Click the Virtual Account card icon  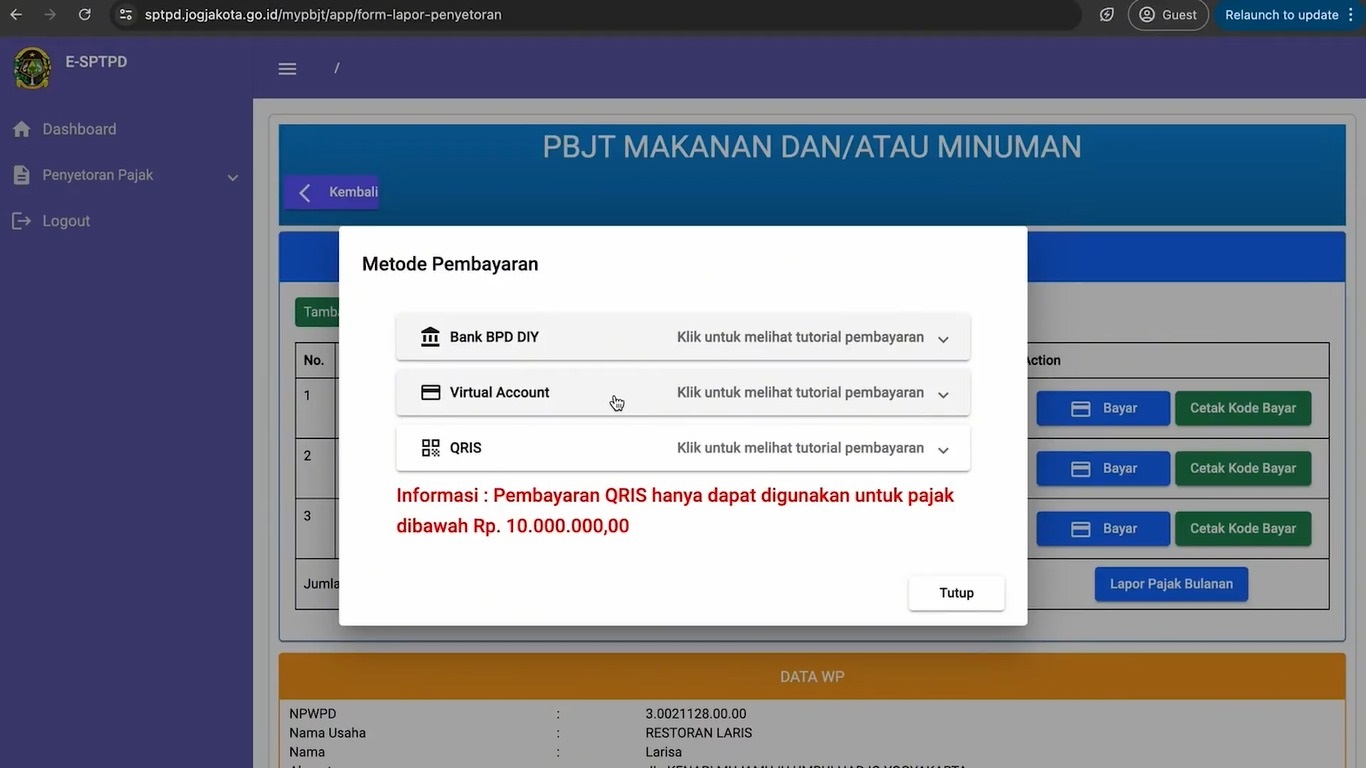pos(430,393)
